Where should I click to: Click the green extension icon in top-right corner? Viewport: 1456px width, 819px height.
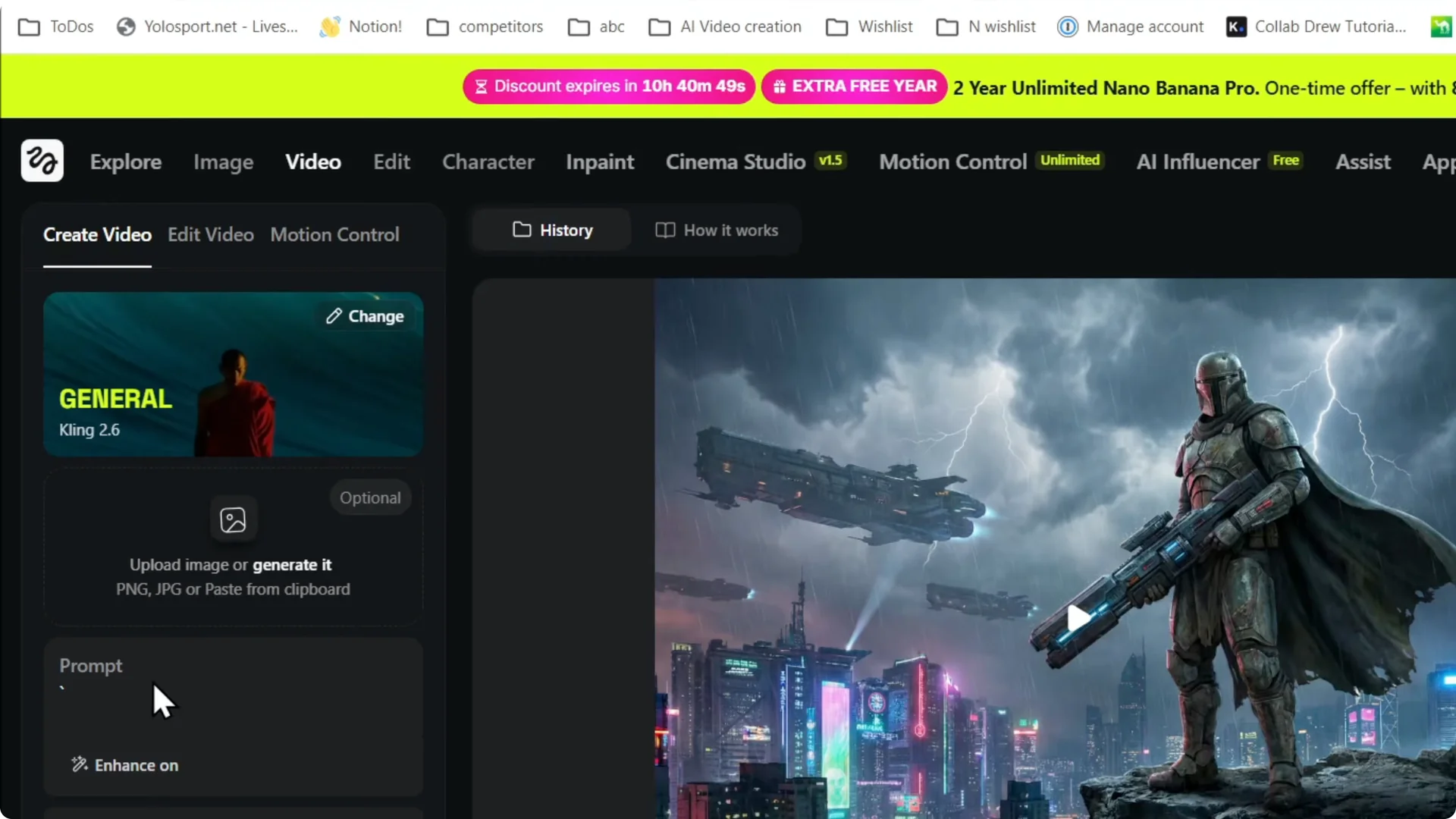[x=1440, y=25]
